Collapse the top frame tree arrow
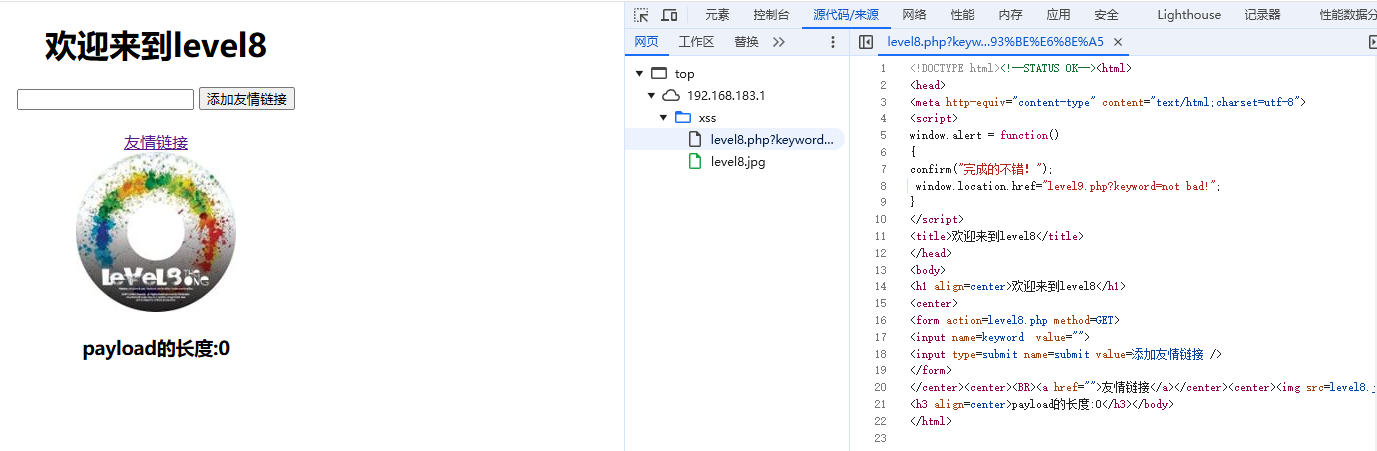Screen dimensions: 1377x451 coord(638,73)
